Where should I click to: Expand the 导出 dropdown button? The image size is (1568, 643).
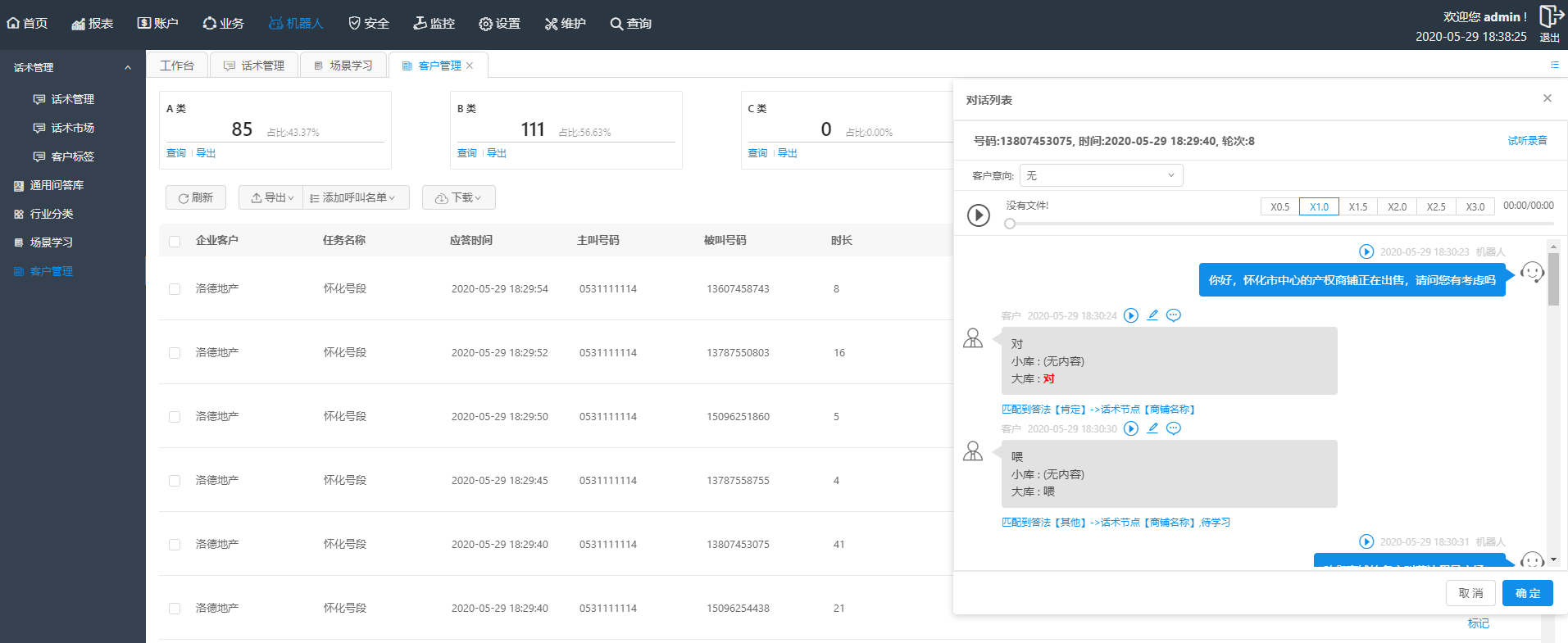coord(271,197)
